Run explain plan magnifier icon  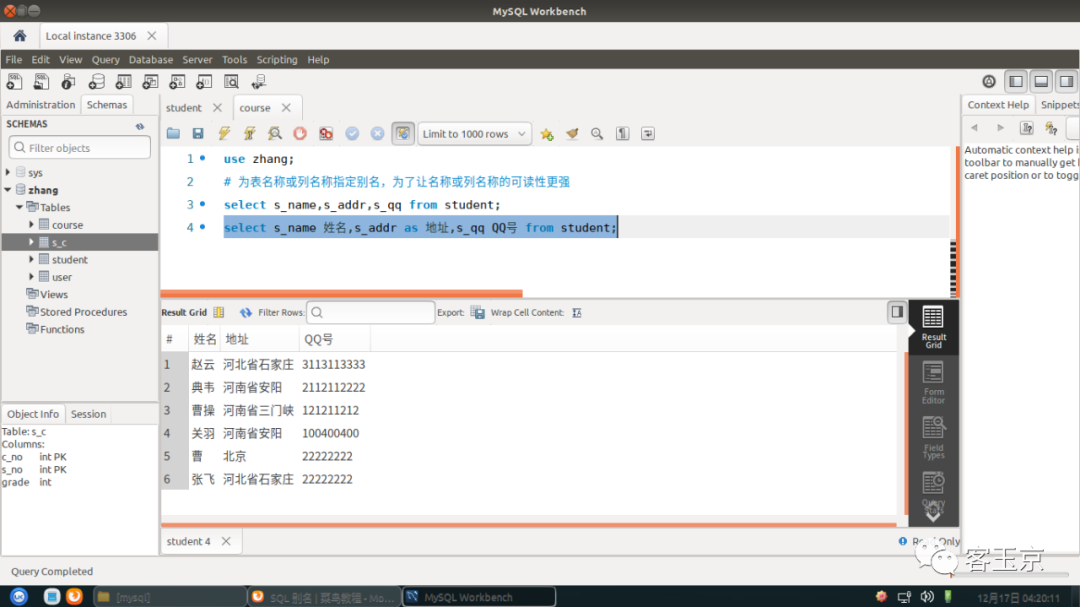[275, 134]
